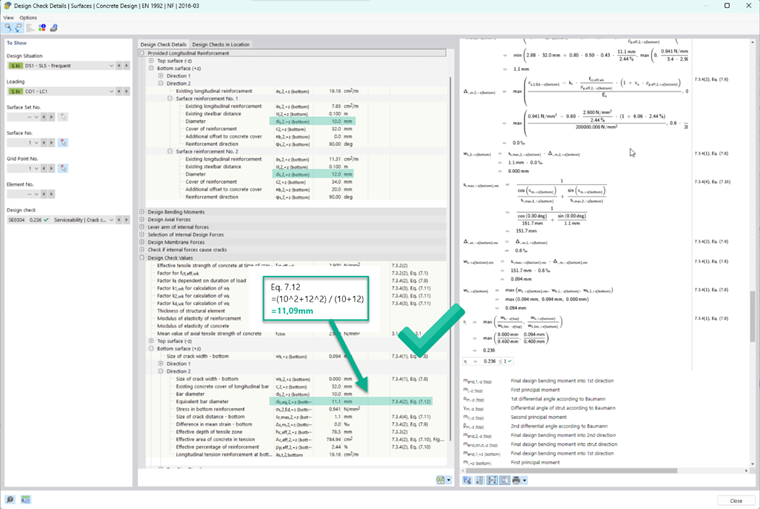This screenshot has width=760, height=509.
Task: Expand Top surface (-z) under reinforcement
Action: [x=151, y=61]
